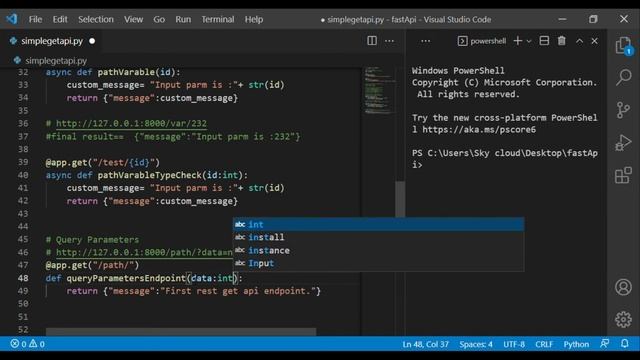The height and width of the screenshot is (360, 640).
Task: Open the Explorer view in activity bar
Action: tap(623, 45)
